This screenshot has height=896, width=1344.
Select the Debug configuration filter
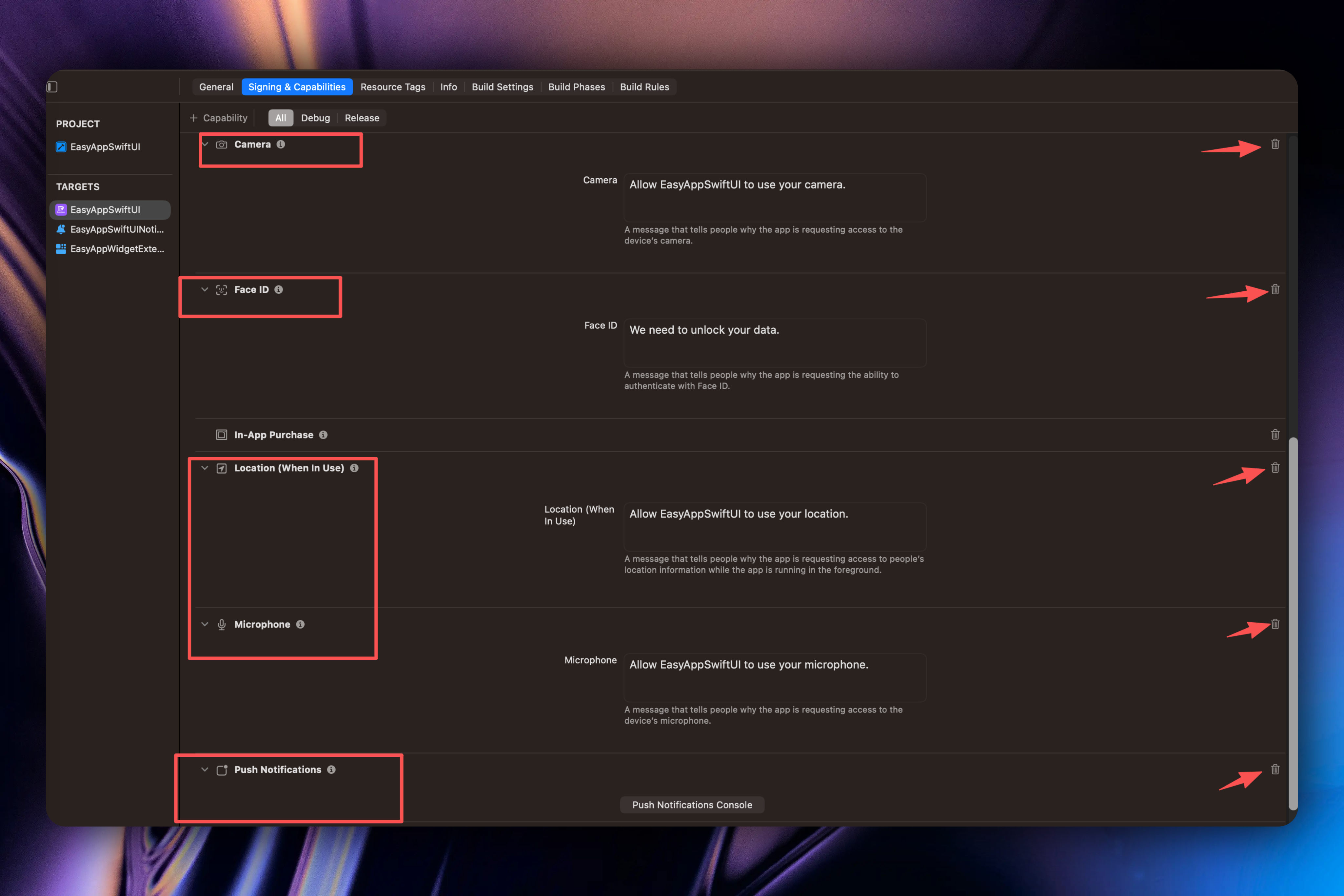[x=315, y=118]
